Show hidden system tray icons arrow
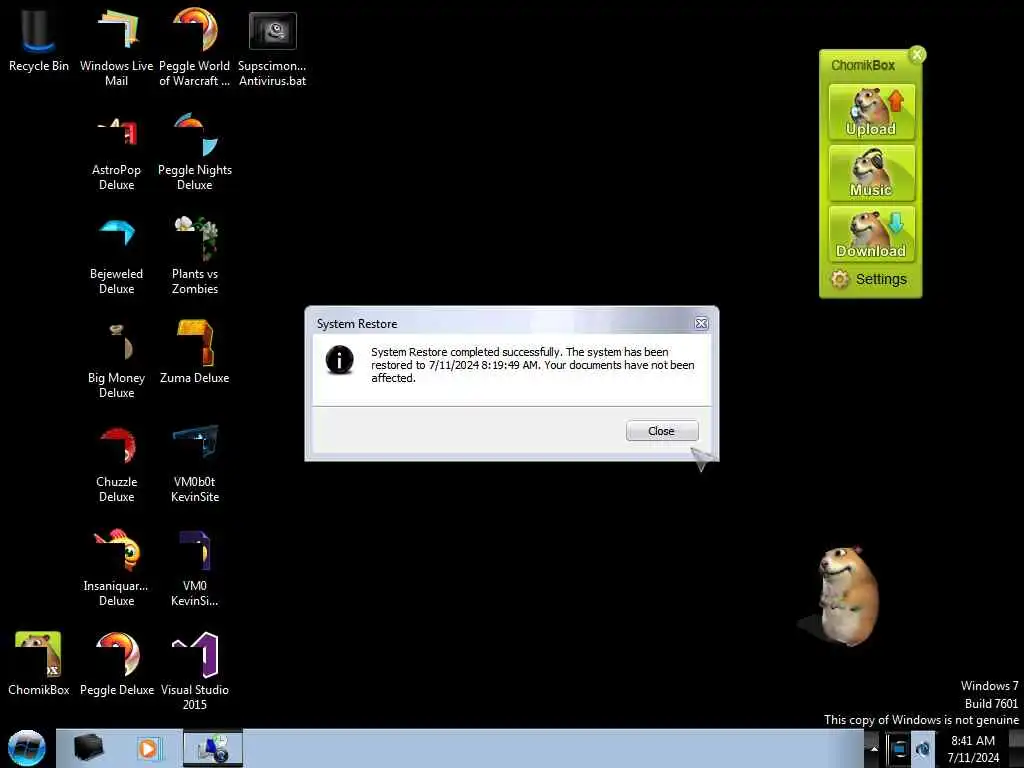 pyautogui.click(x=874, y=748)
